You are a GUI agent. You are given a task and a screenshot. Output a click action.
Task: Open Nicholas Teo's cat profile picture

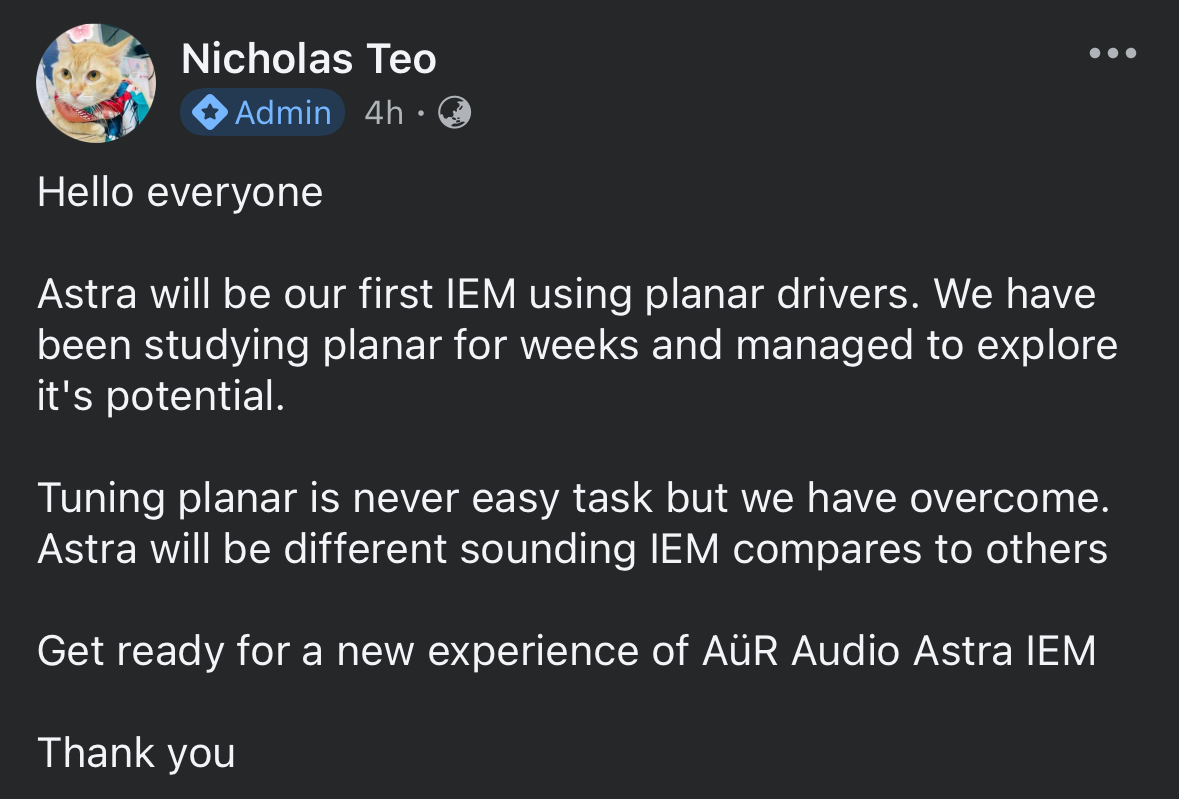coord(96,83)
